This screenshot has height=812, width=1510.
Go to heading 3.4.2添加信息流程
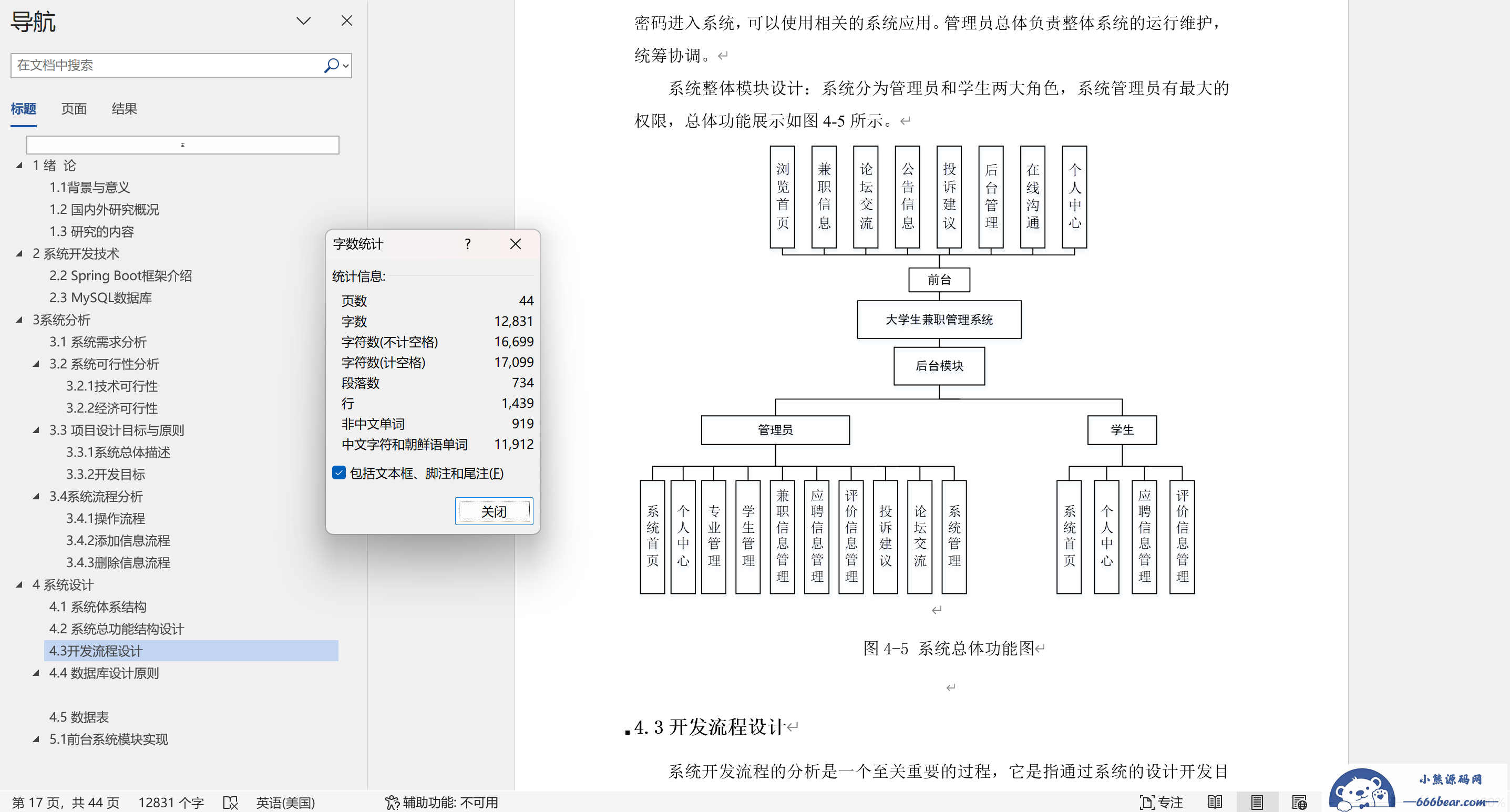pos(118,541)
